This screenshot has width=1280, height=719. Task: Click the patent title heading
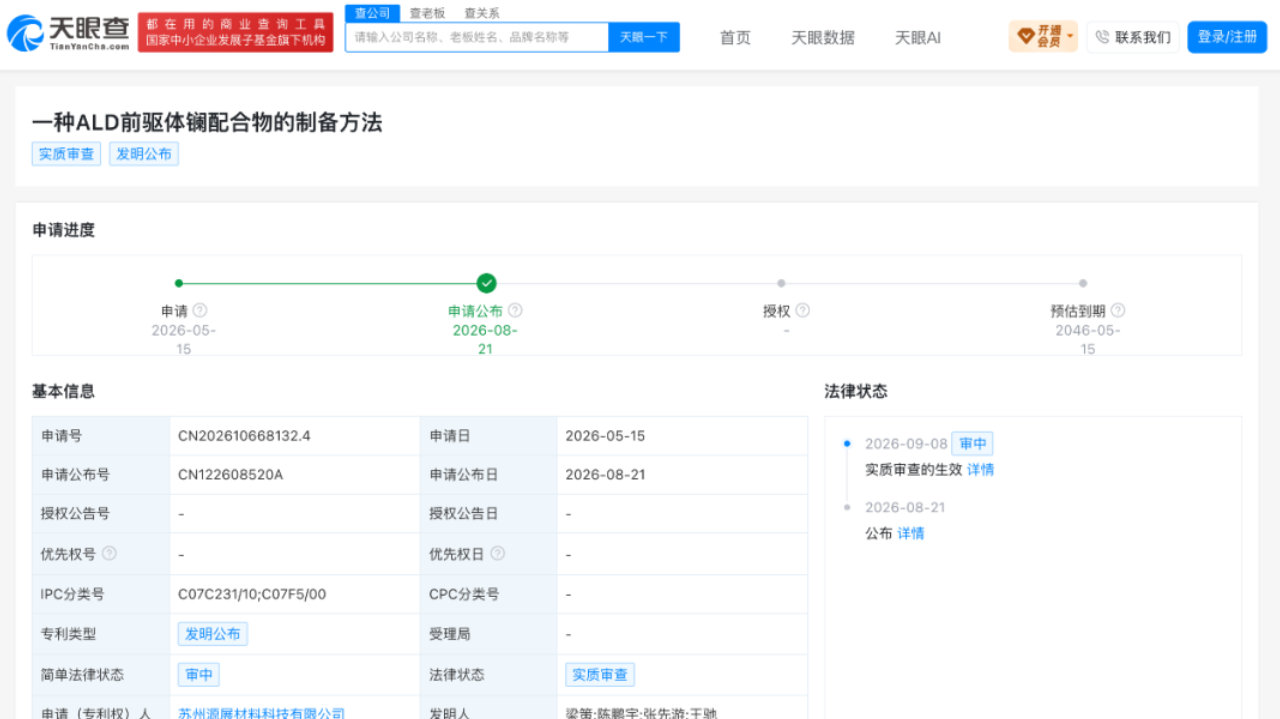(207, 123)
